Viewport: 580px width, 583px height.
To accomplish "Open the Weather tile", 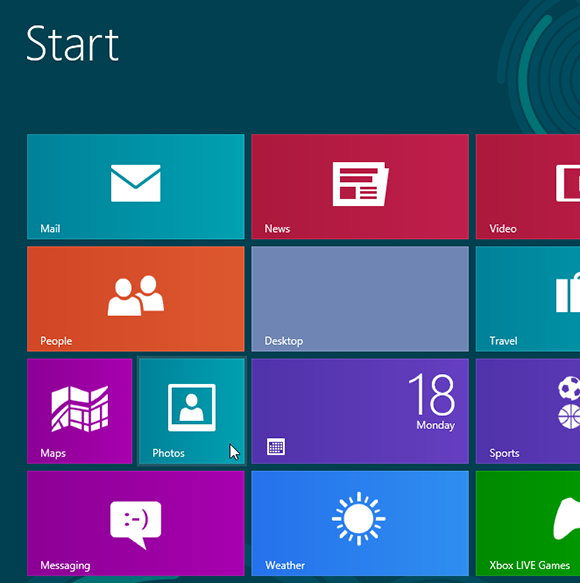I will pyautogui.click(x=360, y=524).
